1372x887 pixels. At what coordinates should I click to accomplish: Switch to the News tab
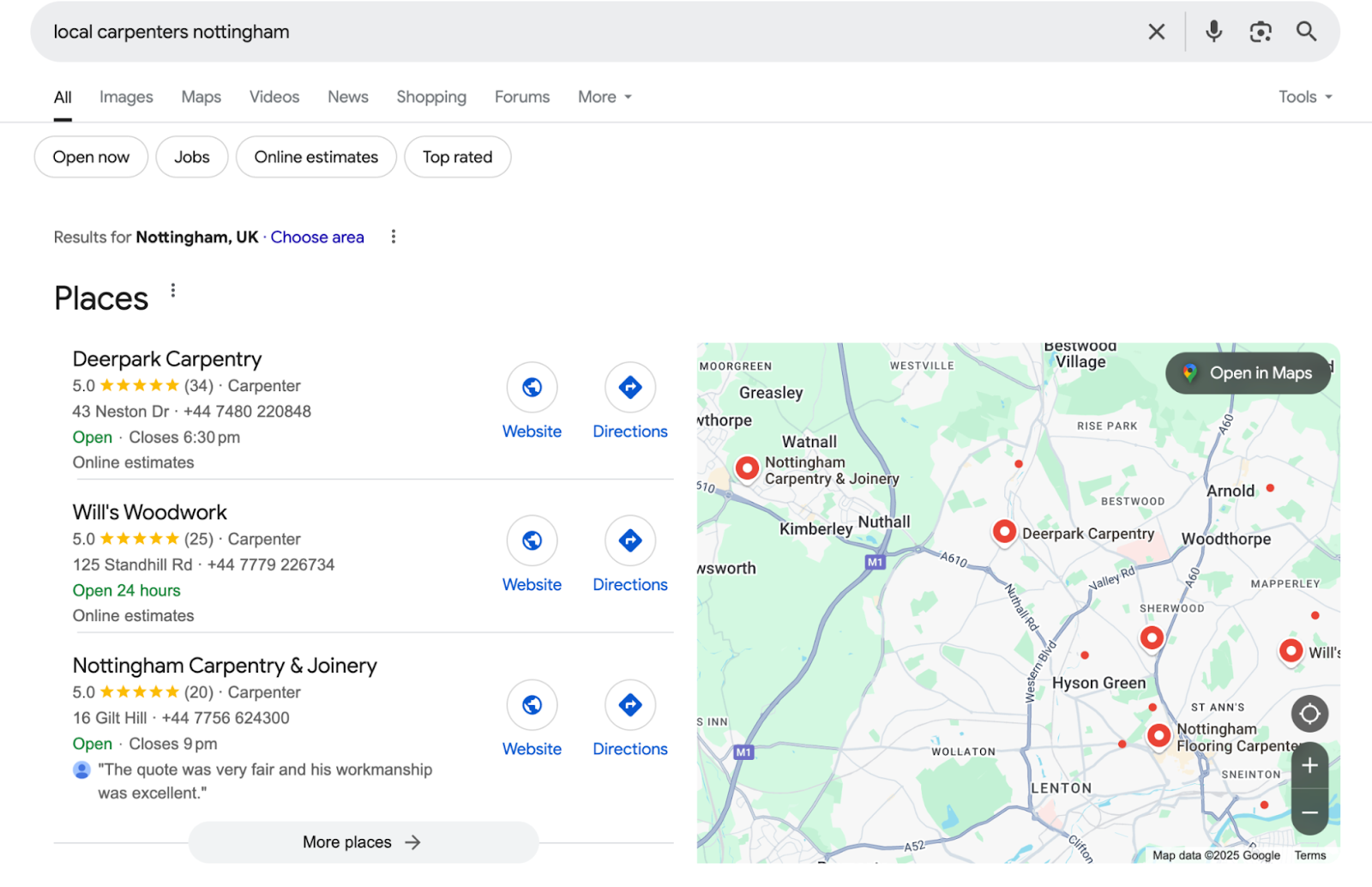[348, 97]
